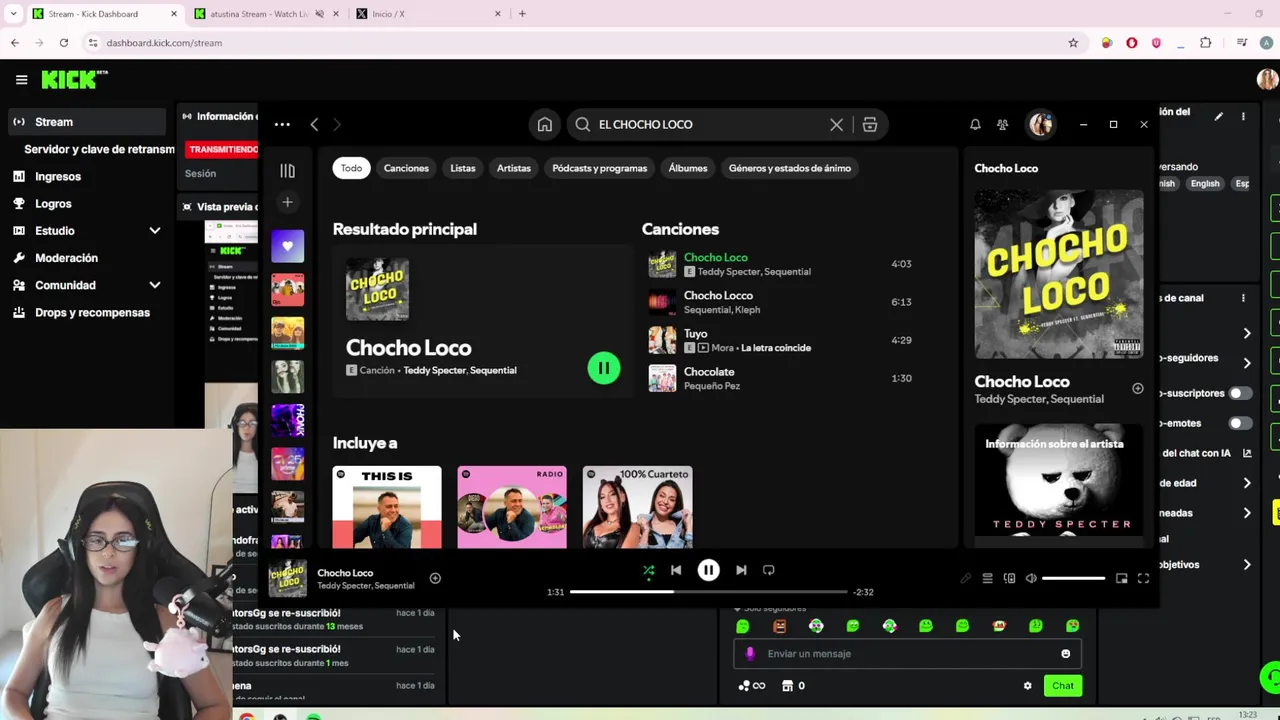The width and height of the screenshot is (1280, 720).
Task: Select Listas filter chip
Action: tap(462, 168)
